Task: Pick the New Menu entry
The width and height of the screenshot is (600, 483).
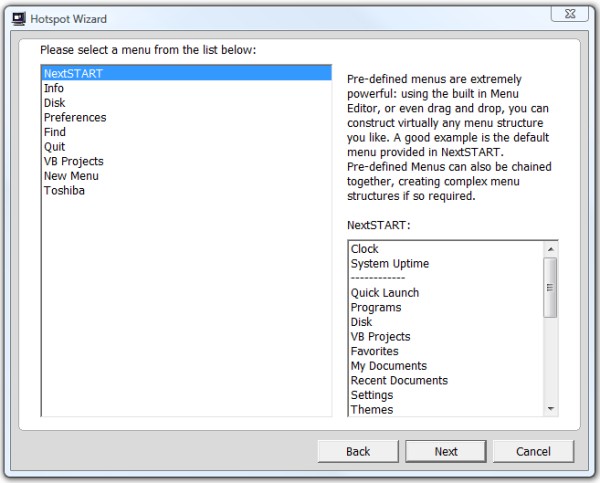Action: [71, 176]
